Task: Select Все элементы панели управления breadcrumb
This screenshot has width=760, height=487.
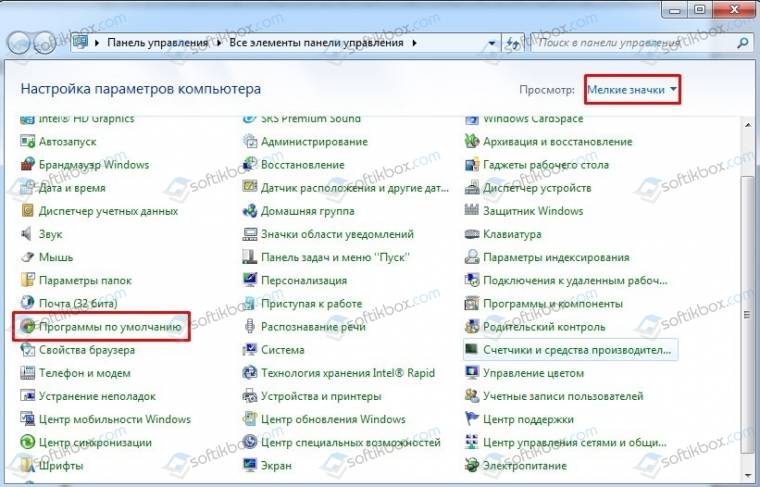Action: [x=315, y=43]
